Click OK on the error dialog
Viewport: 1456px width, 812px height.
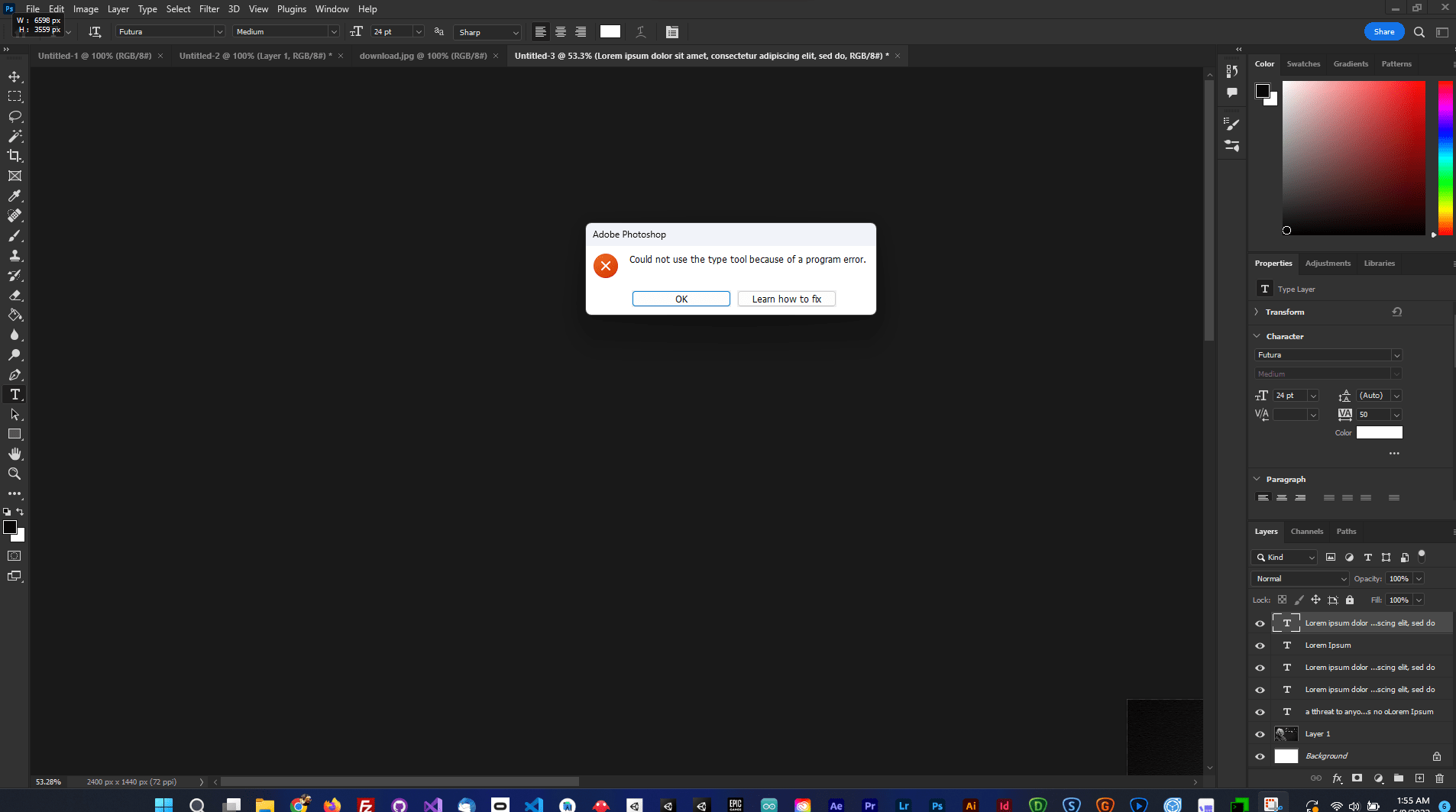pyautogui.click(x=681, y=299)
